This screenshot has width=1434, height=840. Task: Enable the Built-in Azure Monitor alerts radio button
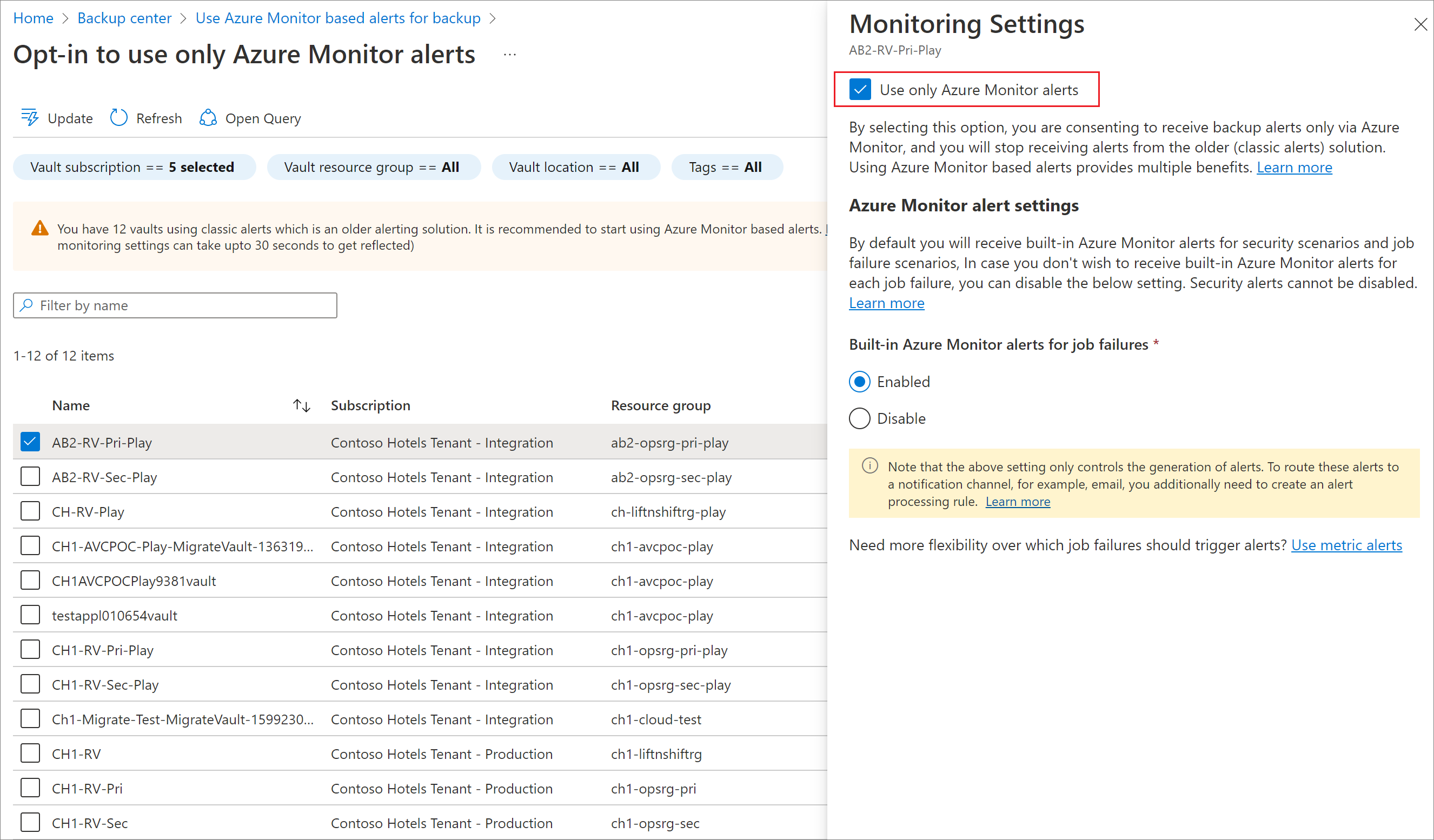(858, 381)
